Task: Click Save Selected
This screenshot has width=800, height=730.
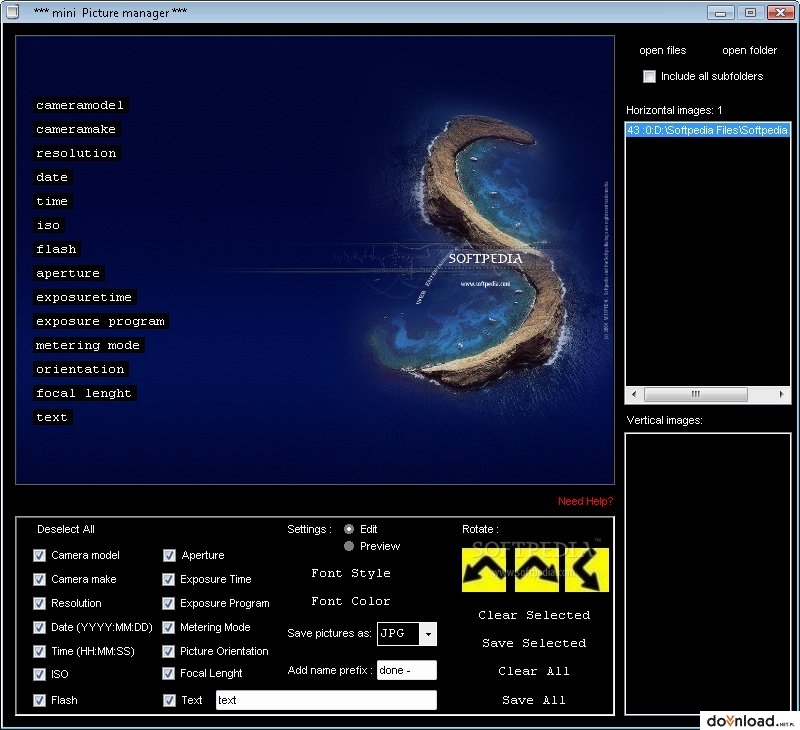Action: (x=534, y=643)
